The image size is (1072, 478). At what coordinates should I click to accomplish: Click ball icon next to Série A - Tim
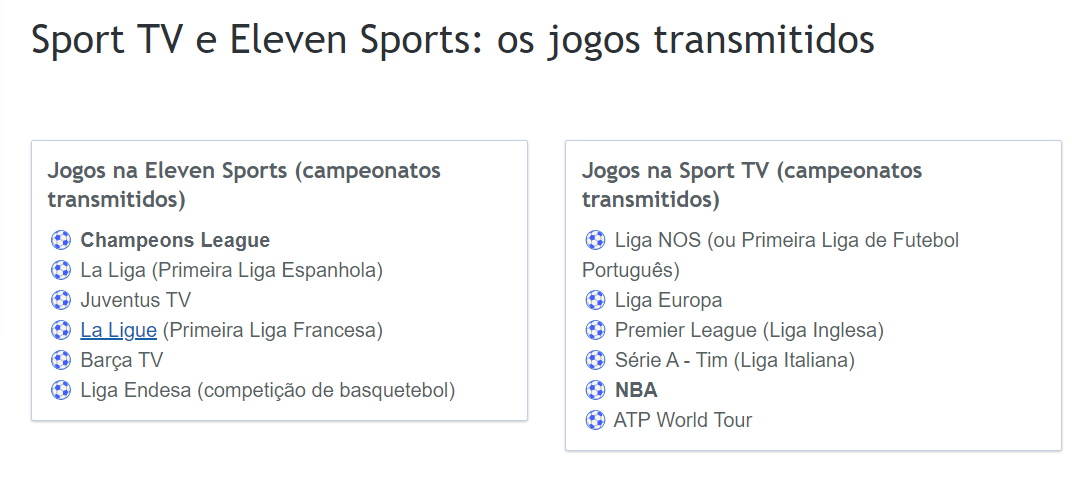point(595,360)
